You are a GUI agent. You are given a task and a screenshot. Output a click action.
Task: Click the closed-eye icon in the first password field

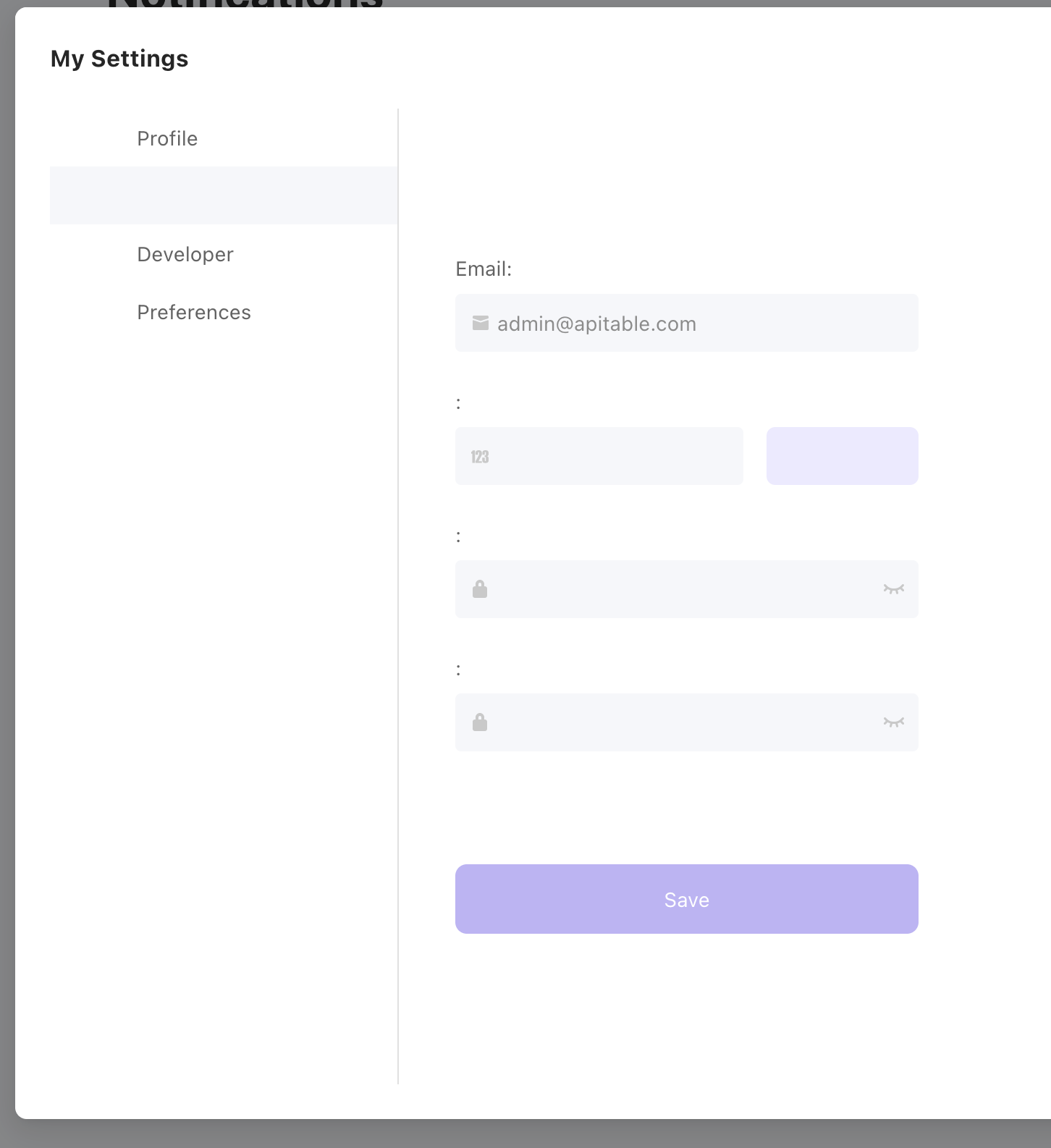(x=893, y=588)
